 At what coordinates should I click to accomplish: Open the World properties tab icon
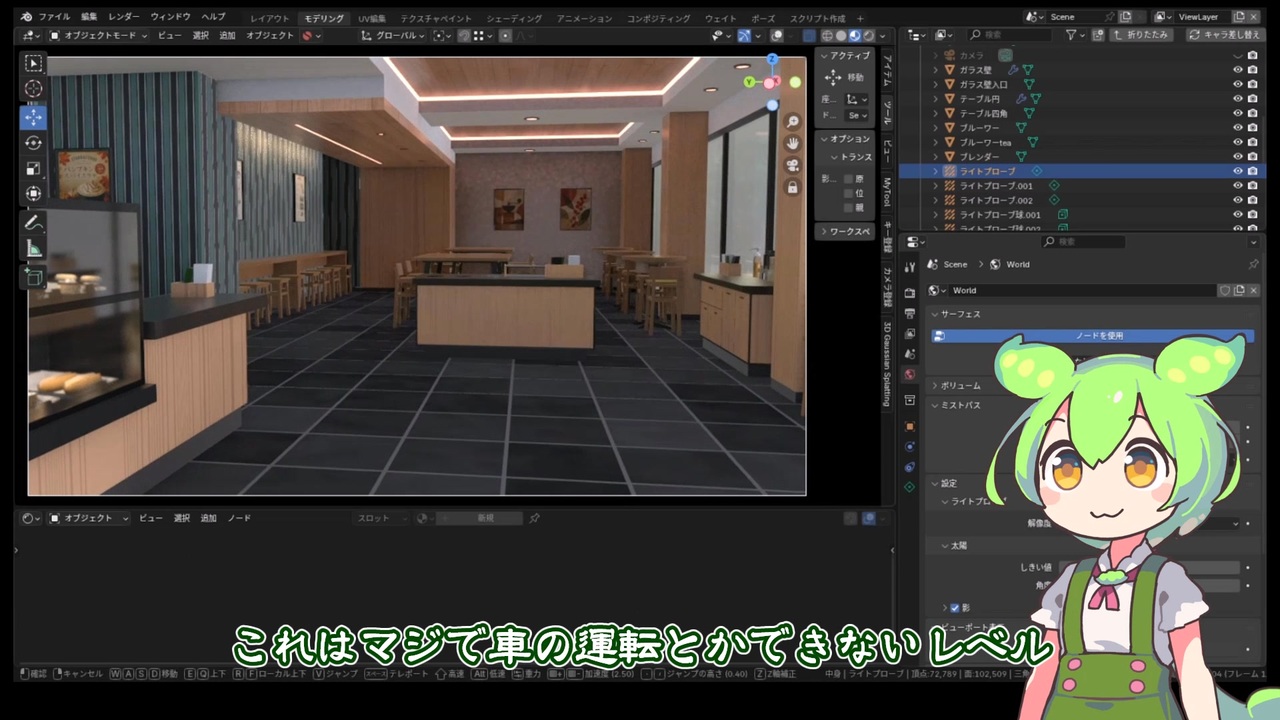910,374
